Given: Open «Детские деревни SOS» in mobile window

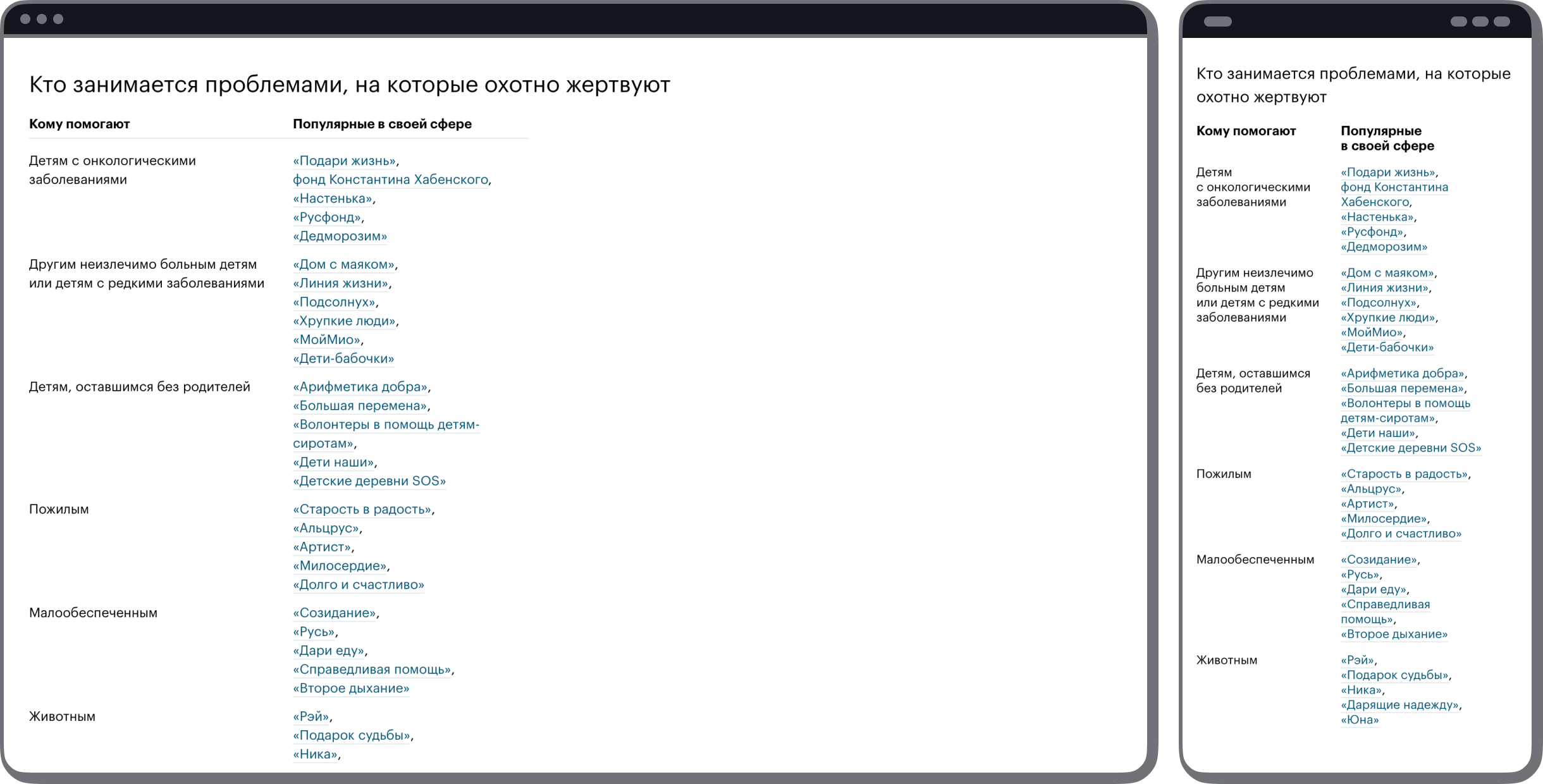Looking at the screenshot, I should click(x=1411, y=449).
